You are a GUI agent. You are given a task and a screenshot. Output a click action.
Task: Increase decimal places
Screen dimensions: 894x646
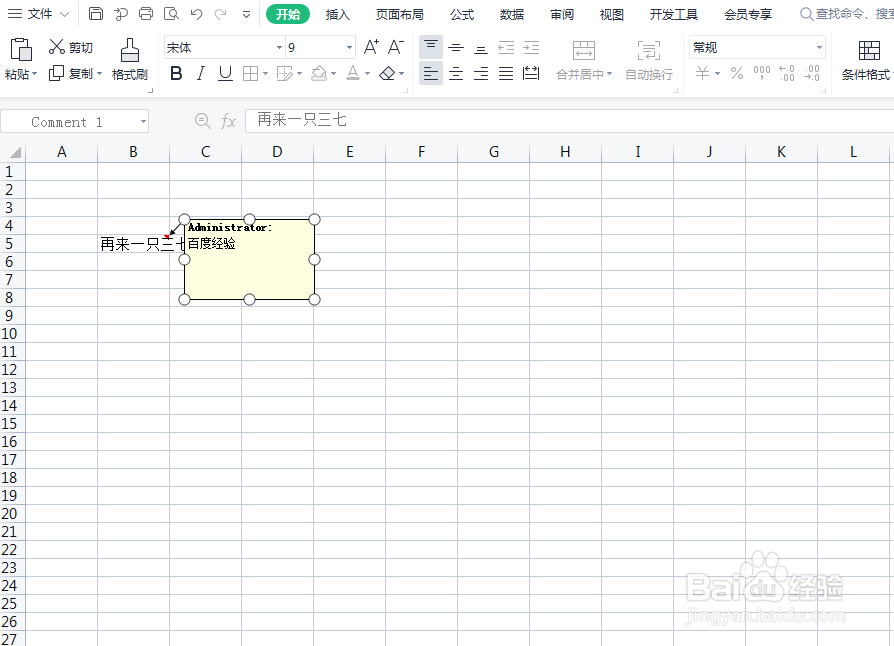coord(787,74)
